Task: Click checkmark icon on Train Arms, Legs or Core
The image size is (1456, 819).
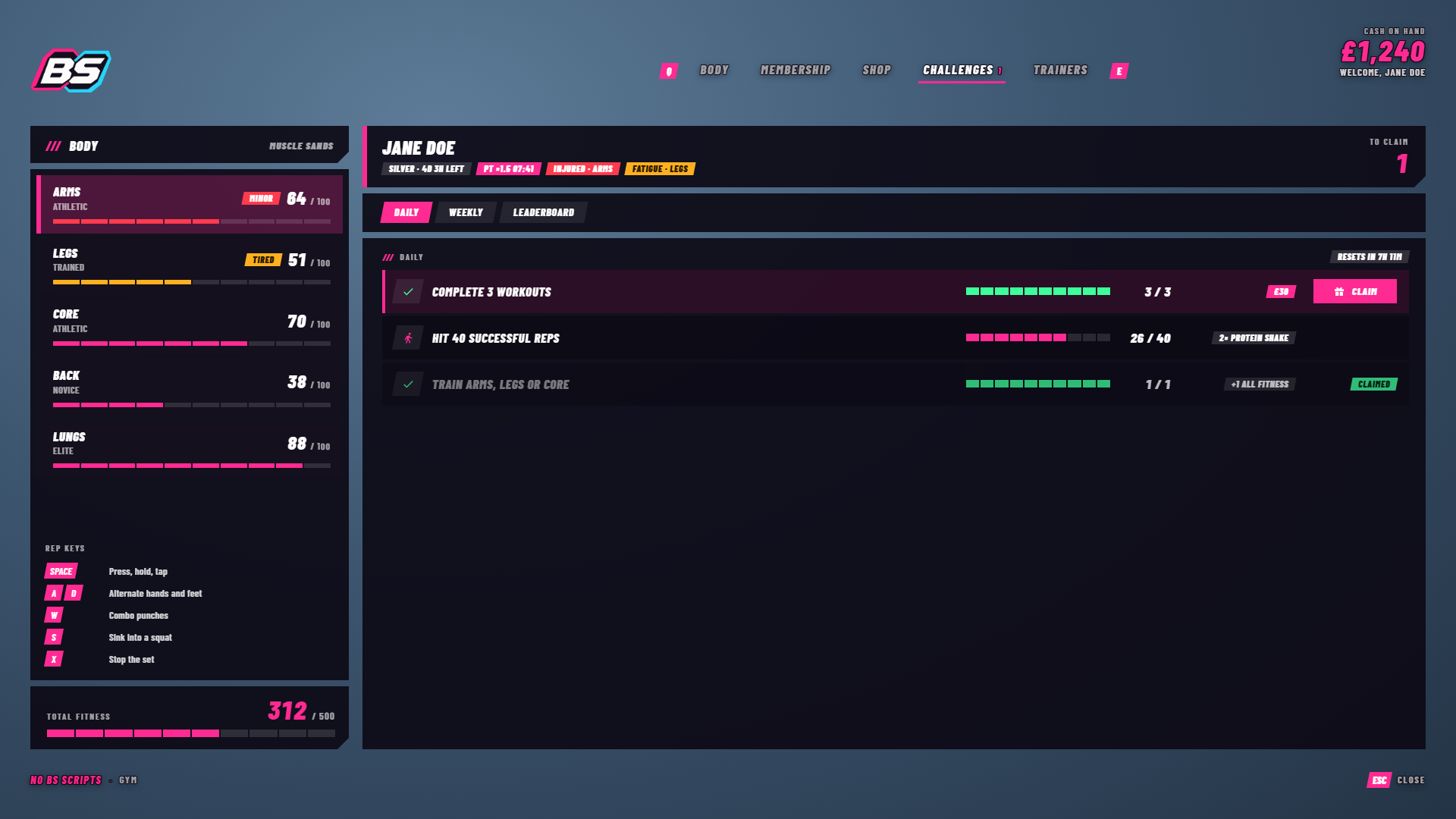Action: [x=408, y=384]
